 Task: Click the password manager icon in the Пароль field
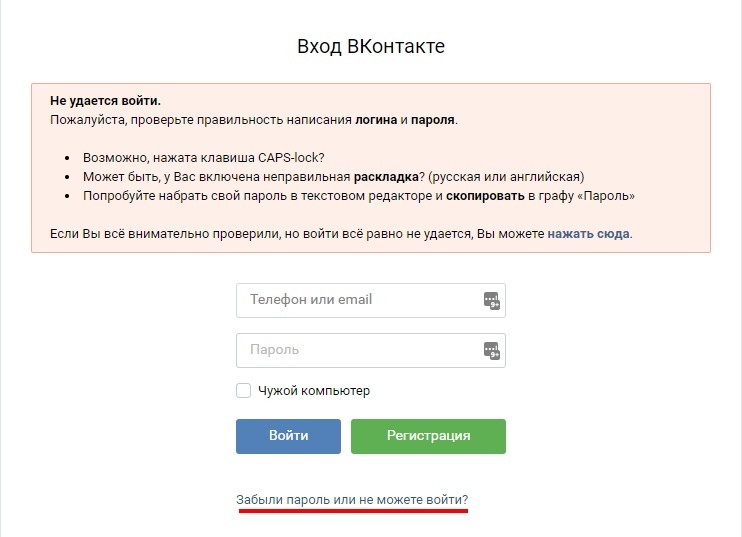491,350
